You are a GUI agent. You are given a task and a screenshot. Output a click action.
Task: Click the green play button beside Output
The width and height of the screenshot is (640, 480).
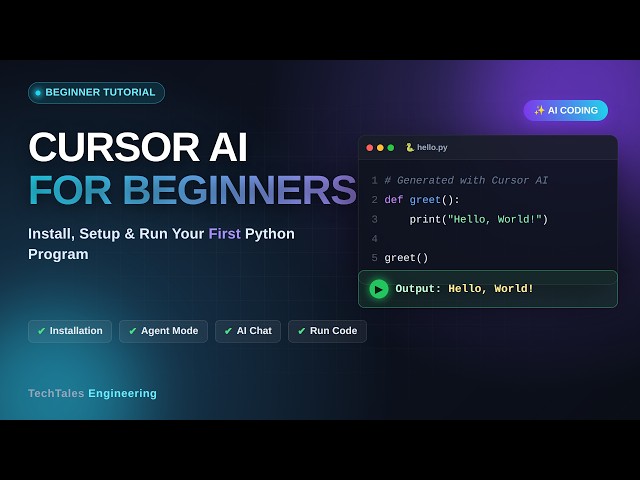click(379, 289)
